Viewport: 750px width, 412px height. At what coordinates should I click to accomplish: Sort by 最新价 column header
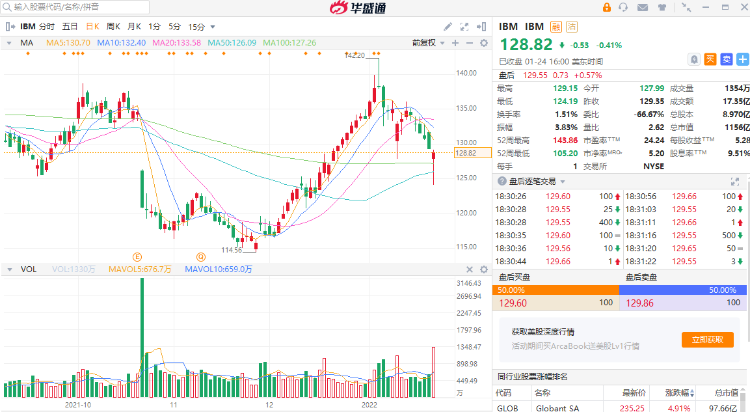(x=634, y=393)
